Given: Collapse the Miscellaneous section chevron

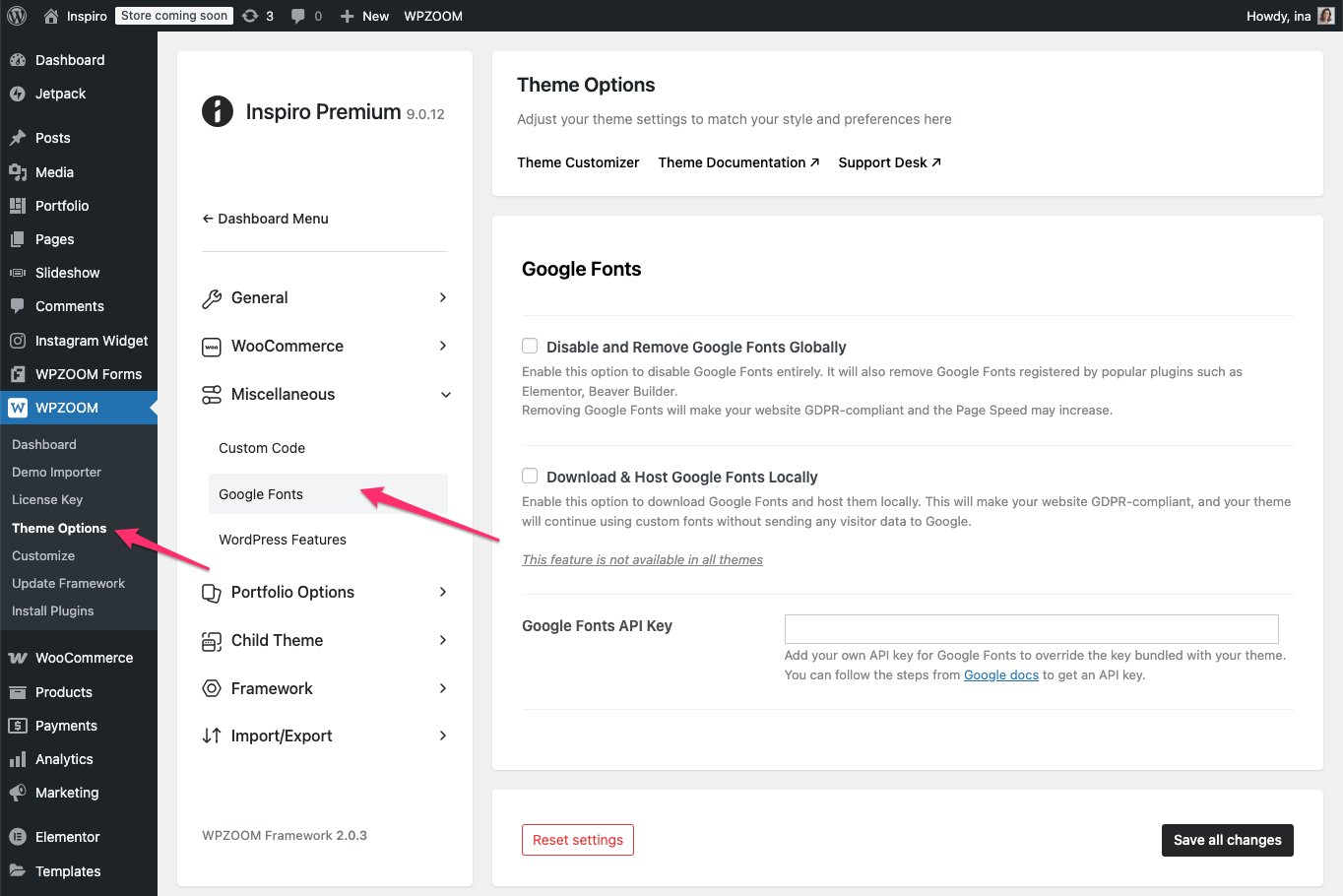Looking at the screenshot, I should tap(445, 395).
